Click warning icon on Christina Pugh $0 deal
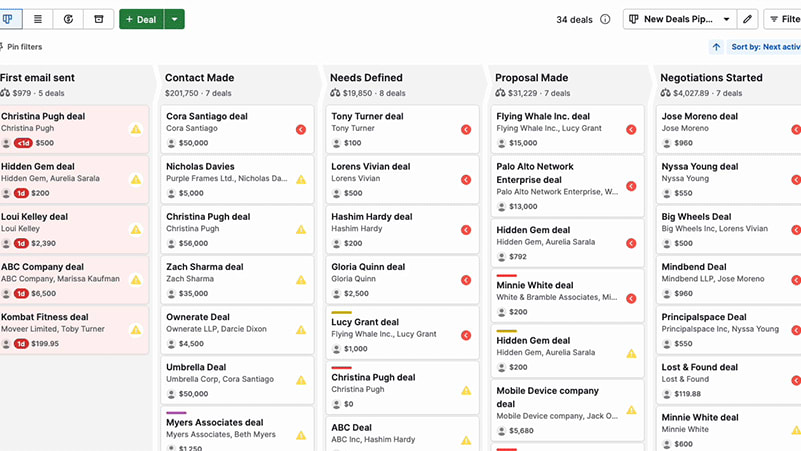The width and height of the screenshot is (801, 451). (466, 391)
